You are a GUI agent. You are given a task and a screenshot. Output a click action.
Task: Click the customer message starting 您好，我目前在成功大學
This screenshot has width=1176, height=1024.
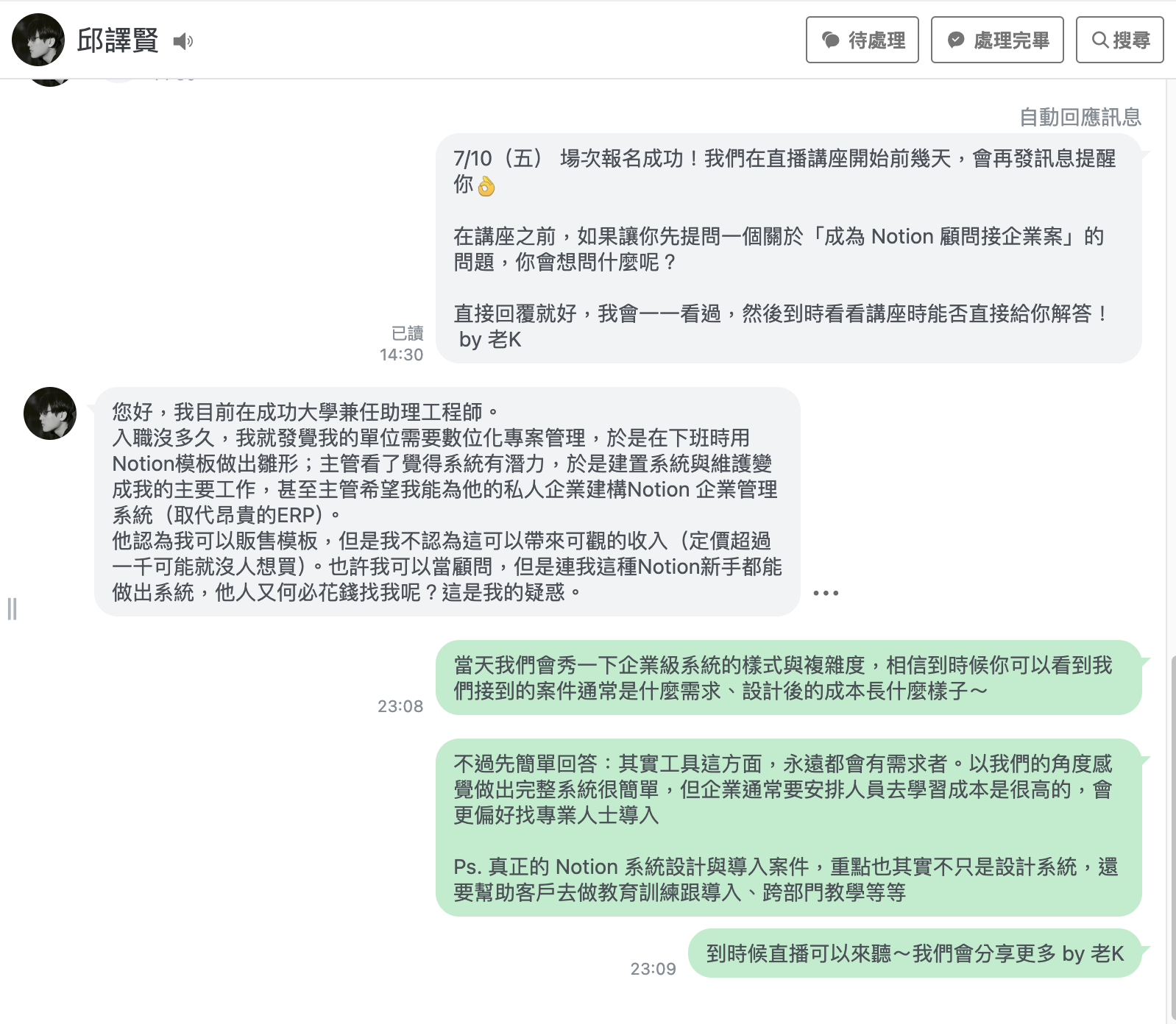(447, 502)
